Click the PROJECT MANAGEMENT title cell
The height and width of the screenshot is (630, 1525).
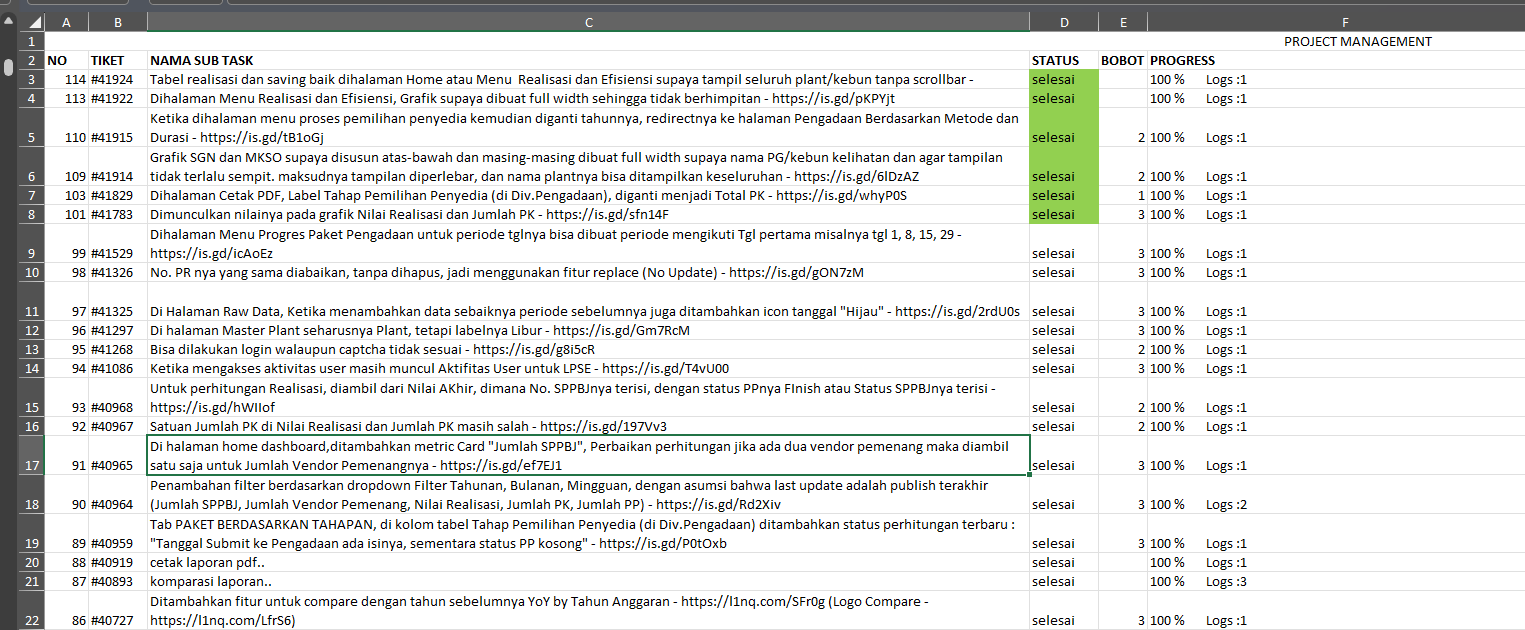[x=1357, y=41]
